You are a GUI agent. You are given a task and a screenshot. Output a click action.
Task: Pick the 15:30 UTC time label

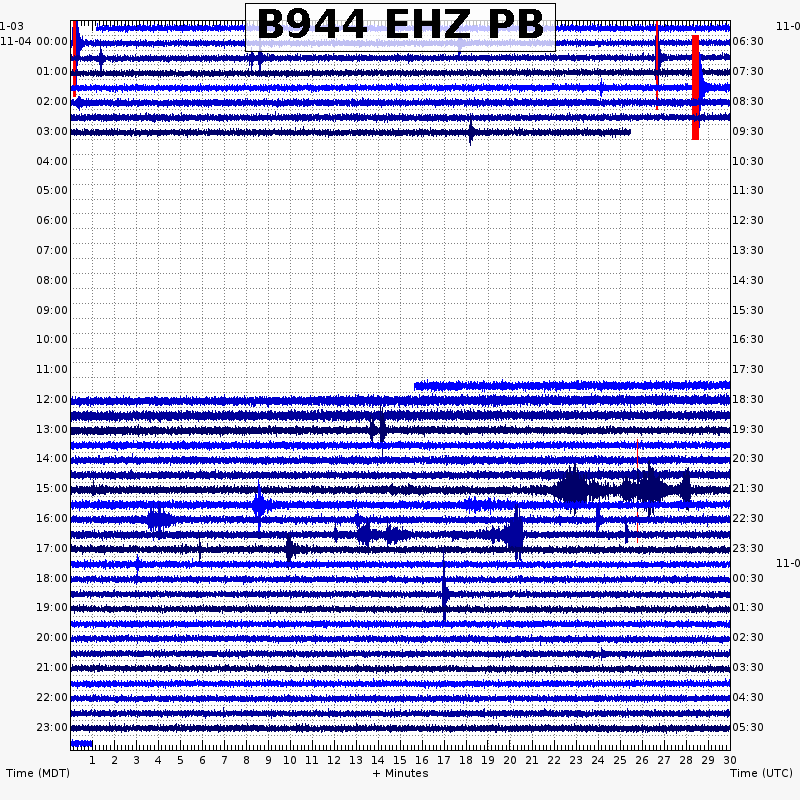[x=748, y=310]
